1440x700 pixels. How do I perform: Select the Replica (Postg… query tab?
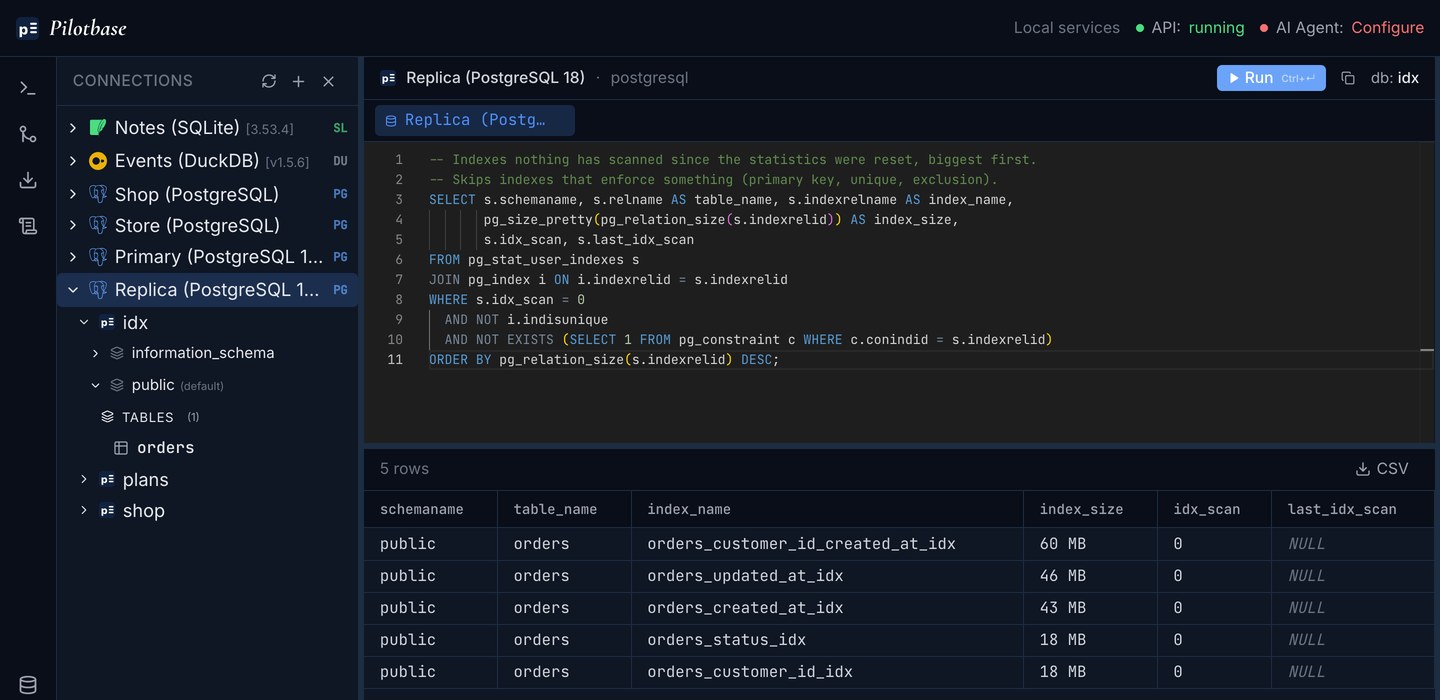coord(475,120)
